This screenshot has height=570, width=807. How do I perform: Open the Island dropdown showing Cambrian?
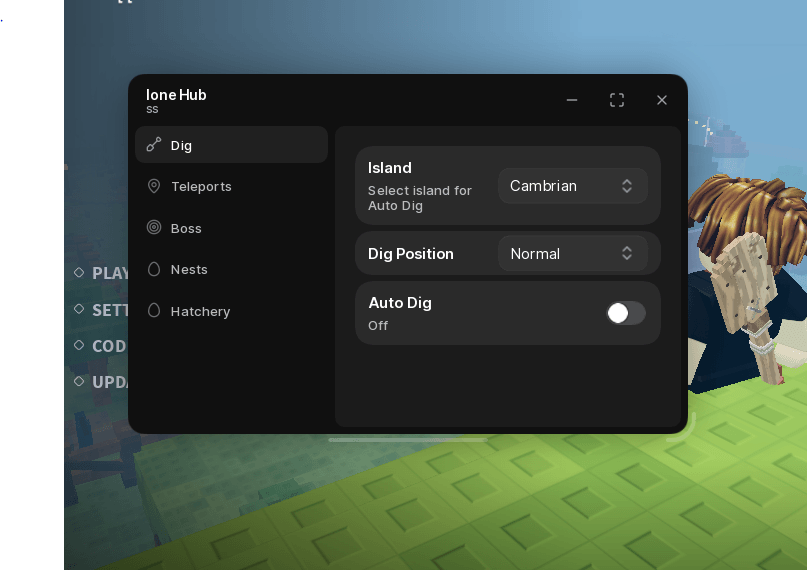572,186
